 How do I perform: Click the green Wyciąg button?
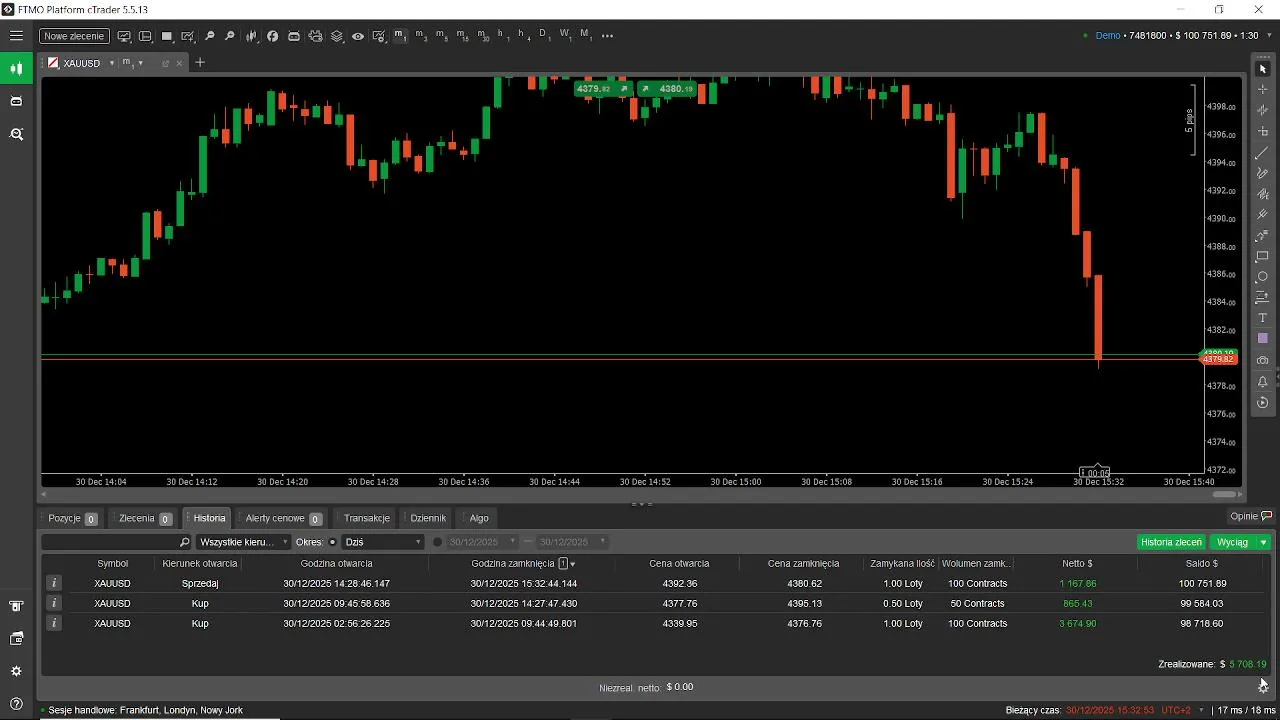[1232, 542]
